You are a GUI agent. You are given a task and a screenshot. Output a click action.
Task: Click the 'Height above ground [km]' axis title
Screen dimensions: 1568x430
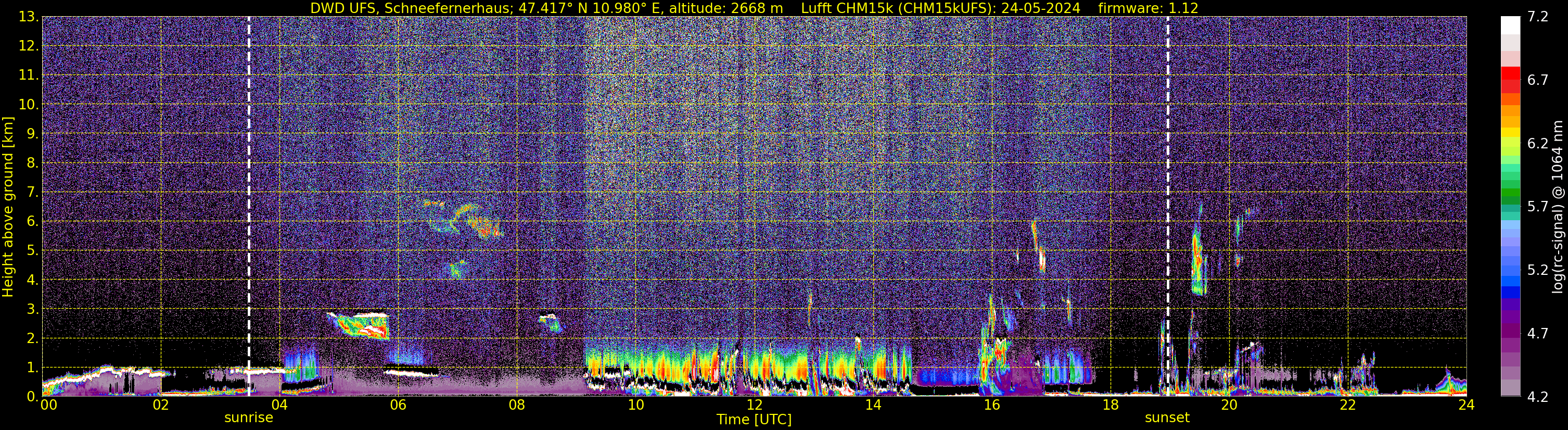click(x=8, y=207)
